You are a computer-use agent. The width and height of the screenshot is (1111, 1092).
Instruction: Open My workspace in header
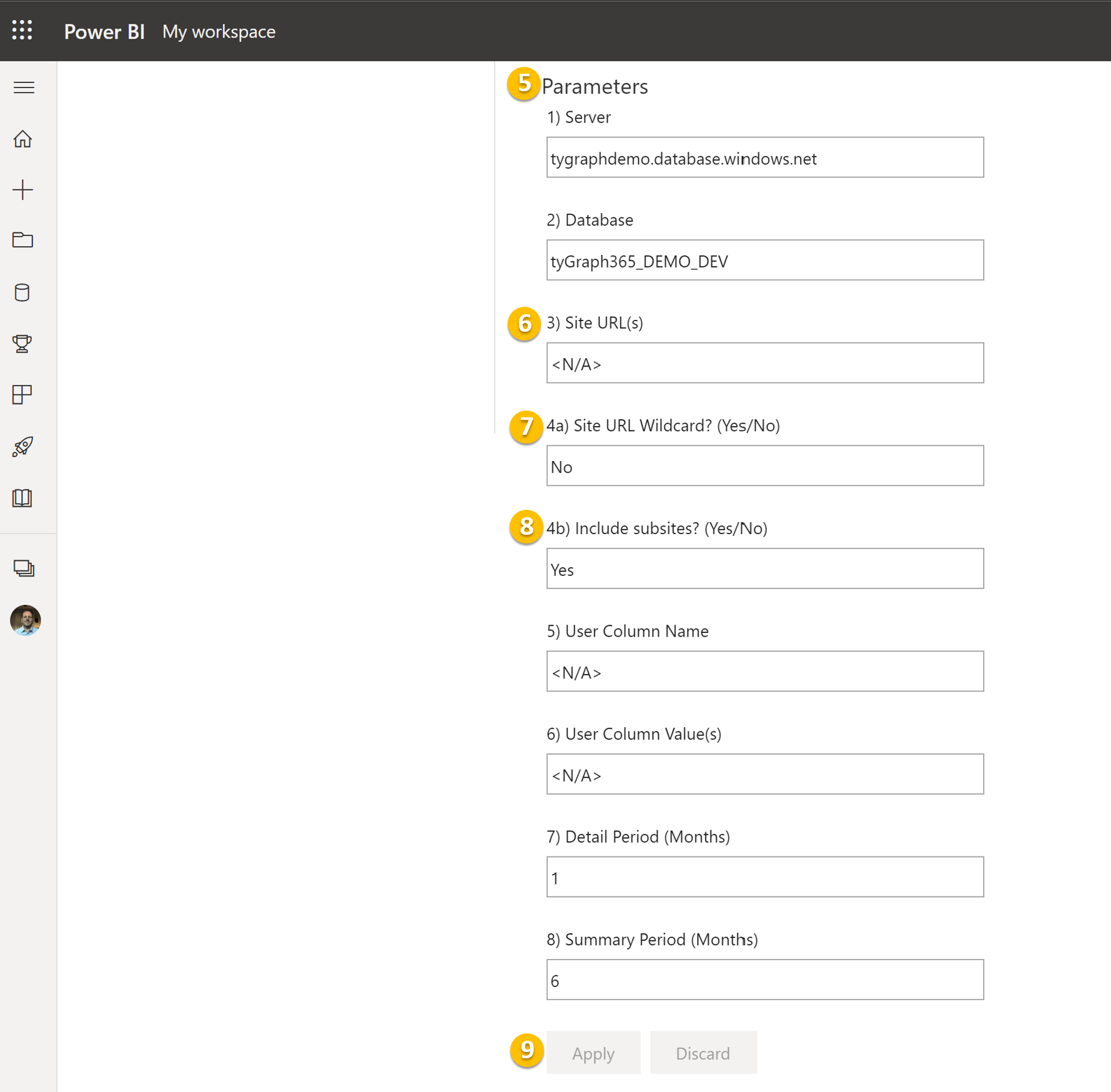219,31
